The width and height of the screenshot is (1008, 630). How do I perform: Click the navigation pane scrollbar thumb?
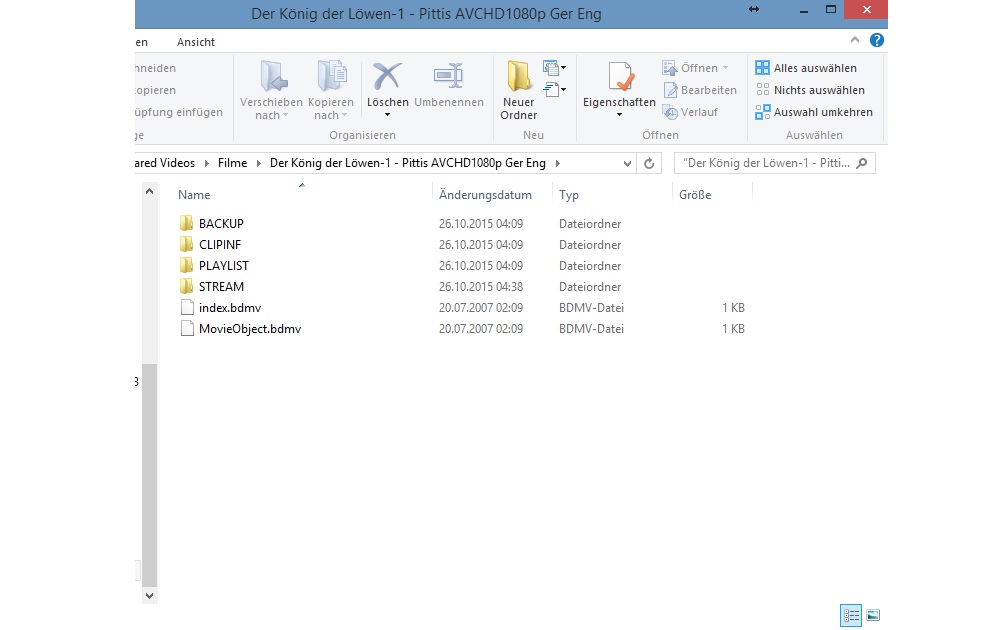[x=149, y=475]
